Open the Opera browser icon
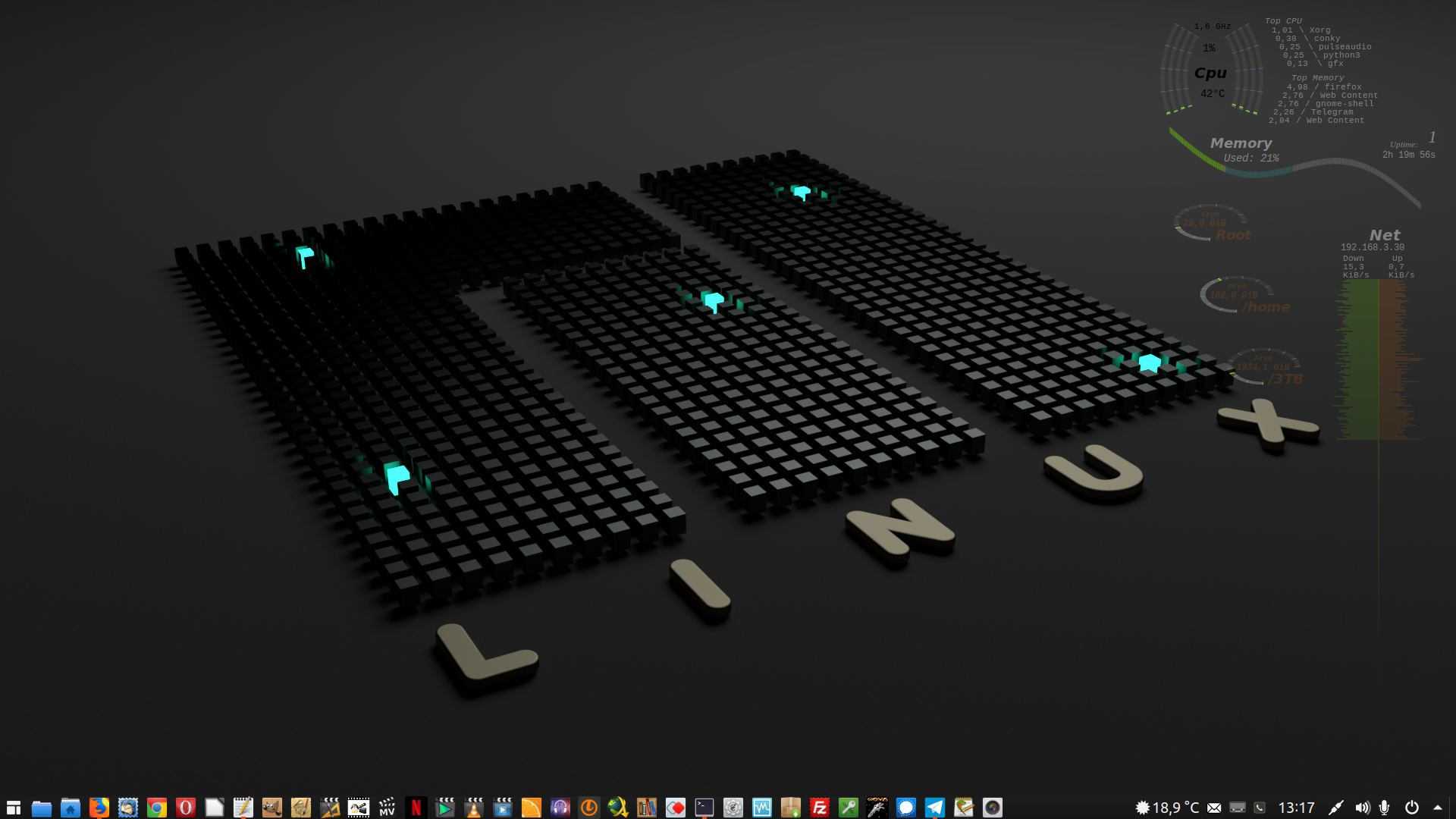This screenshot has width=1456, height=819. tap(186, 808)
